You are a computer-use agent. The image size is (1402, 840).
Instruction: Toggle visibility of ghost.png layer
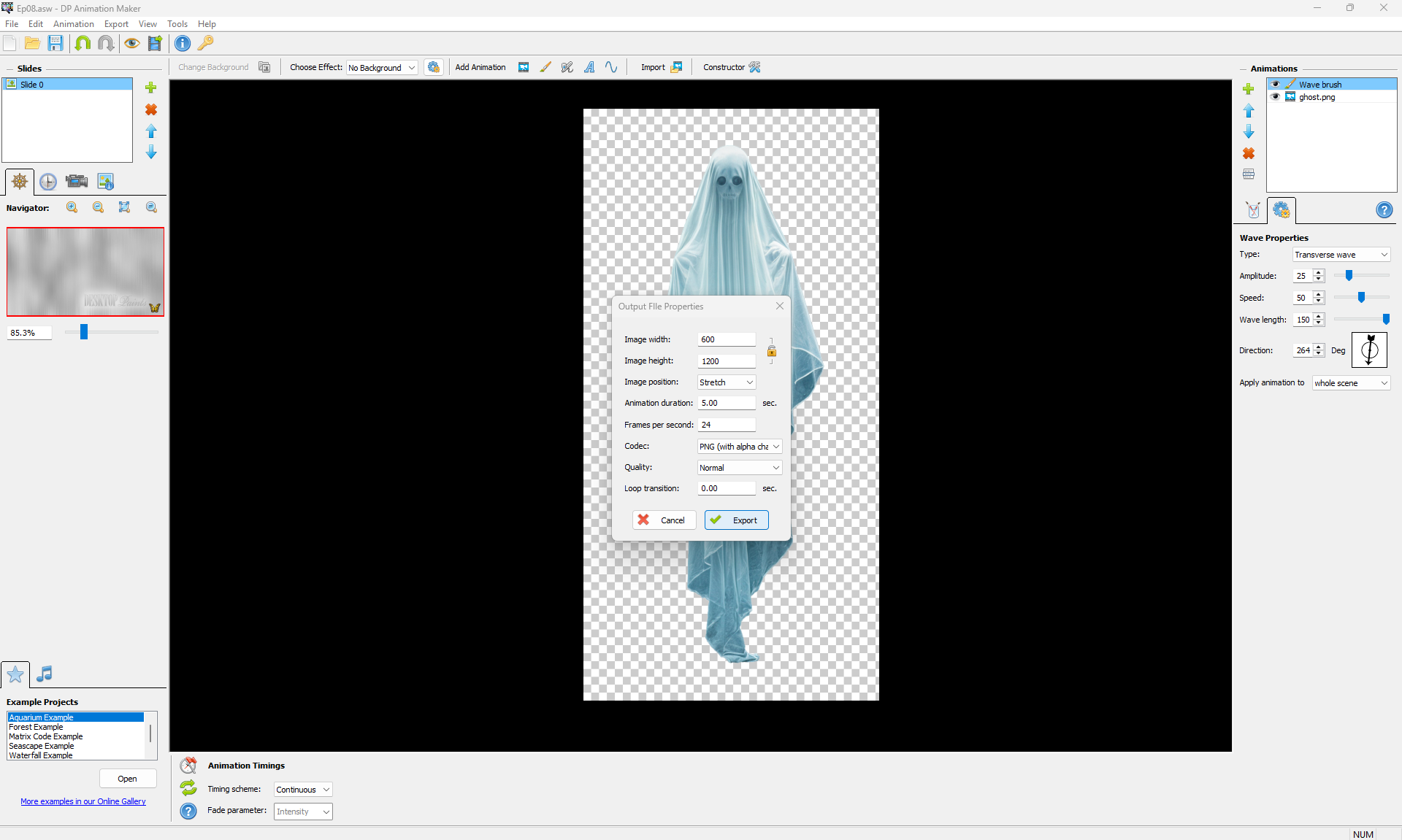pyautogui.click(x=1276, y=97)
